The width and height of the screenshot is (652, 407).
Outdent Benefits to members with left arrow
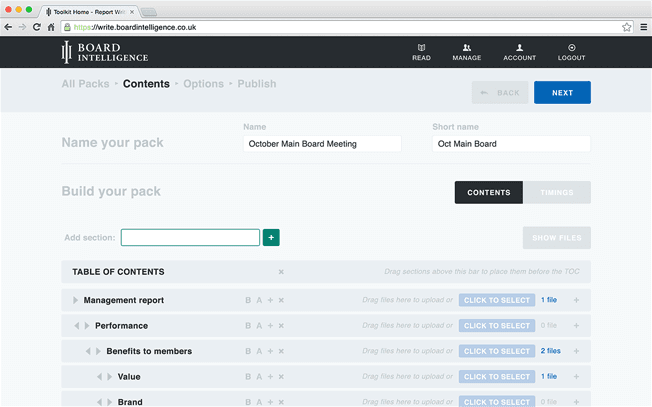[88, 351]
